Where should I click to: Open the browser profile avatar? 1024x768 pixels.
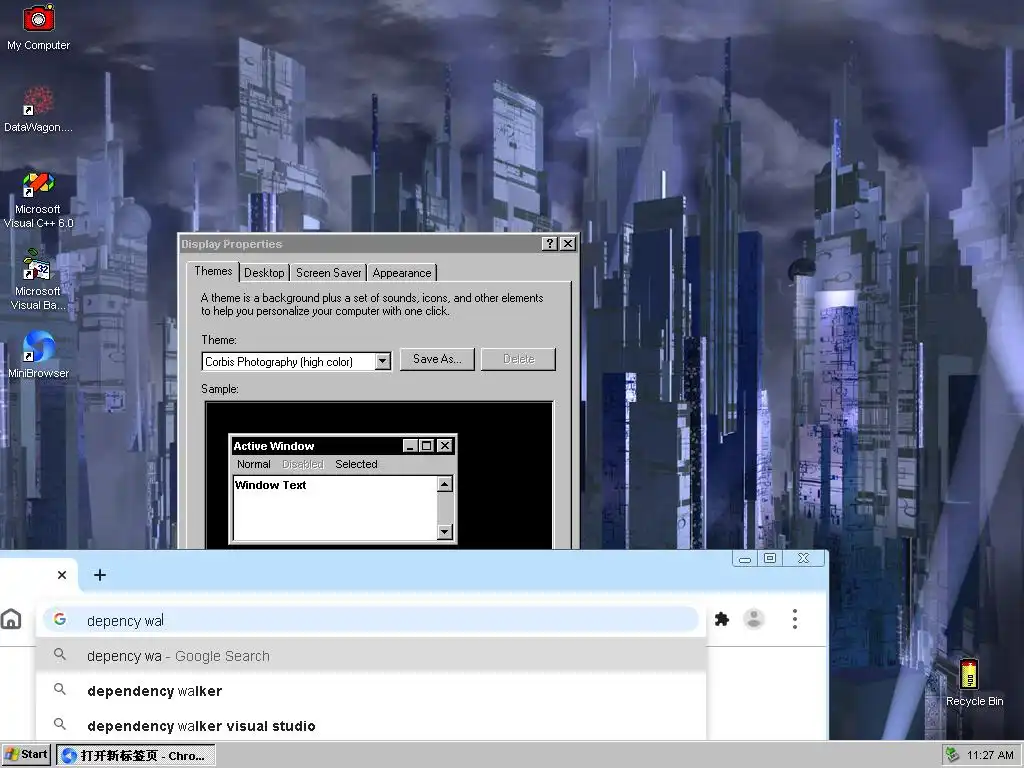tap(754, 619)
